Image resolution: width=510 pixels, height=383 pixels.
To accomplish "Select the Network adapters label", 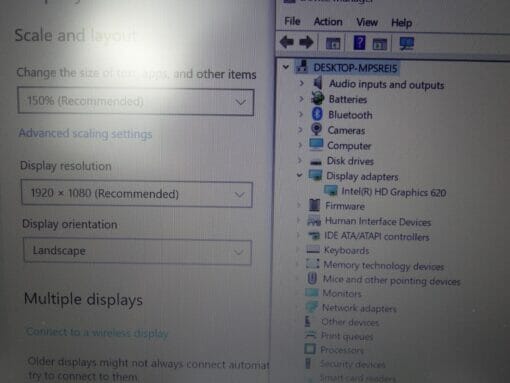I will (x=359, y=308).
